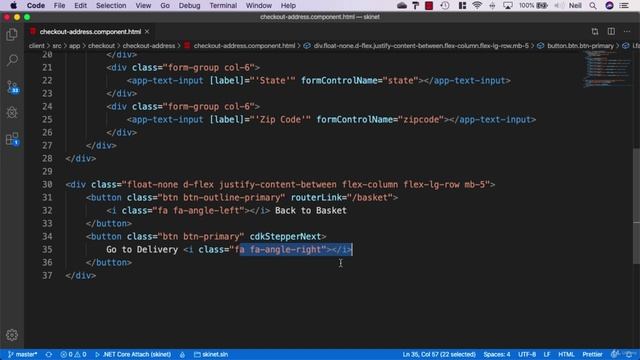Screen dimensions: 640x360
Task: Change language mode HTML
Action: 566,354
